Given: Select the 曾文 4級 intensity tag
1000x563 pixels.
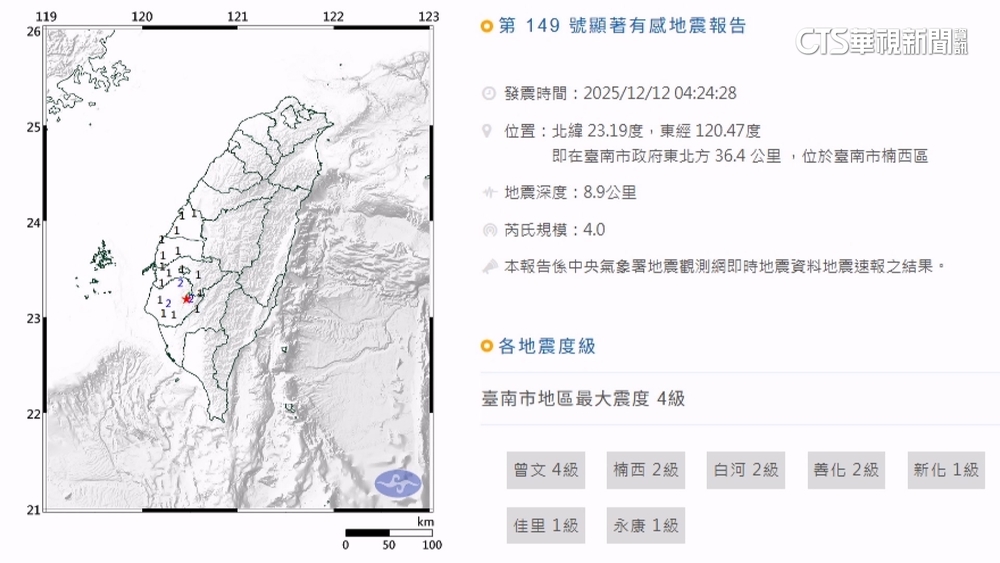Looking at the screenshot, I should 546,470.
